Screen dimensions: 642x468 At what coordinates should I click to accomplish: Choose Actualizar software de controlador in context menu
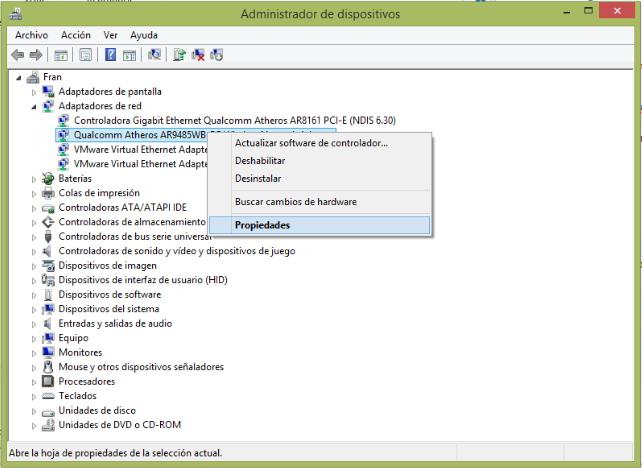(320, 143)
